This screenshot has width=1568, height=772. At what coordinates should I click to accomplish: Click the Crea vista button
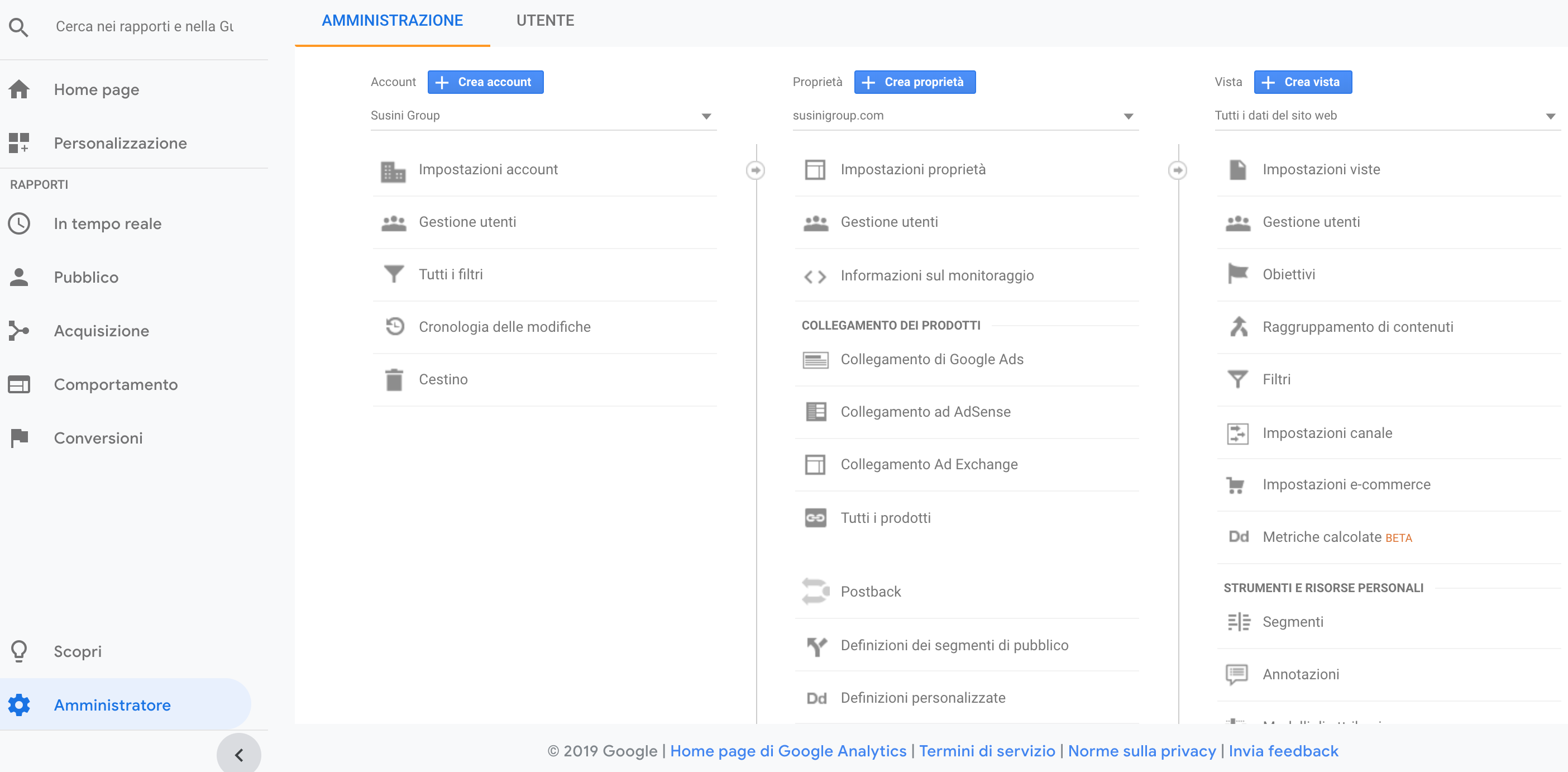click(1303, 82)
